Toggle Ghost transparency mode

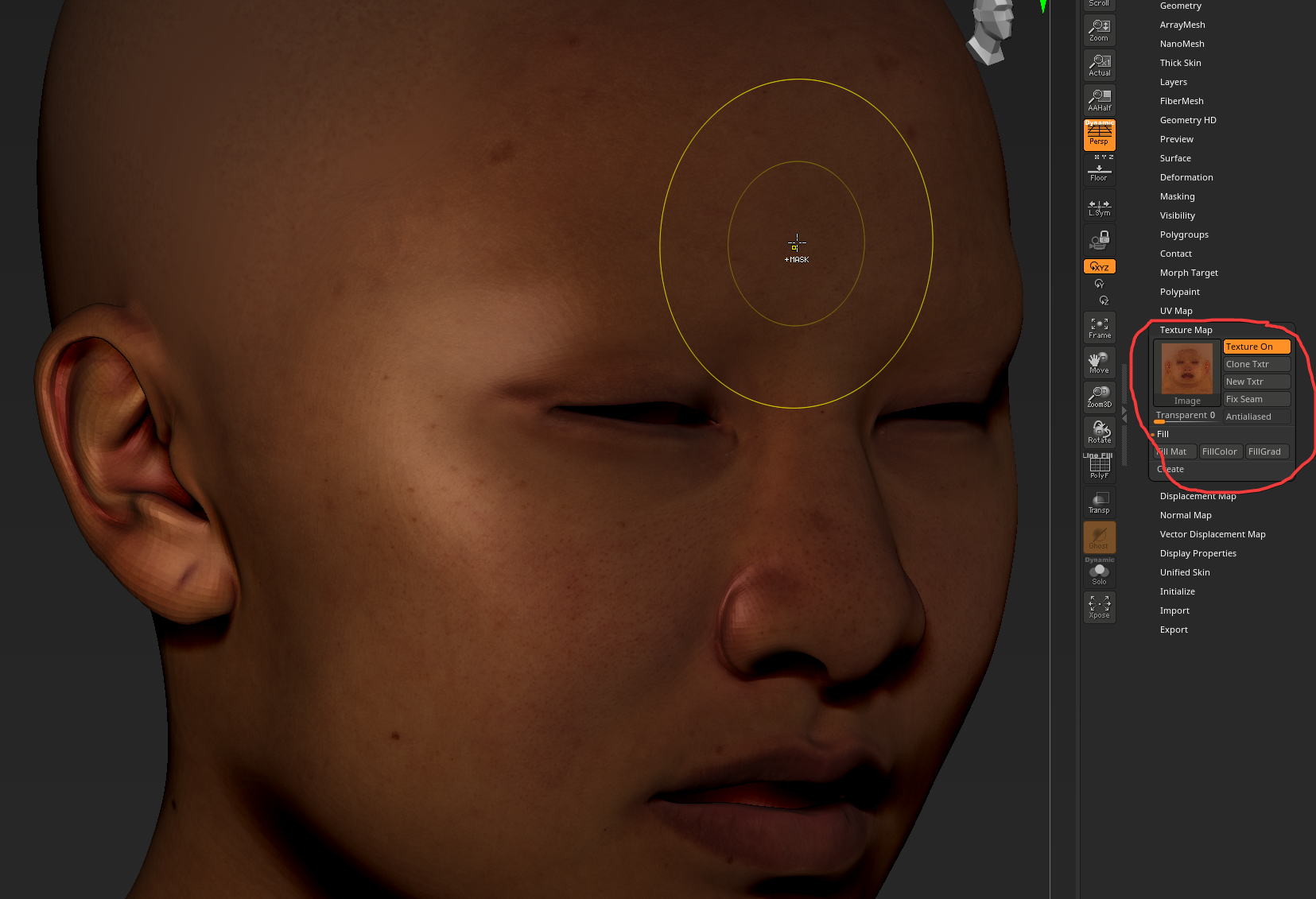pyautogui.click(x=1100, y=537)
